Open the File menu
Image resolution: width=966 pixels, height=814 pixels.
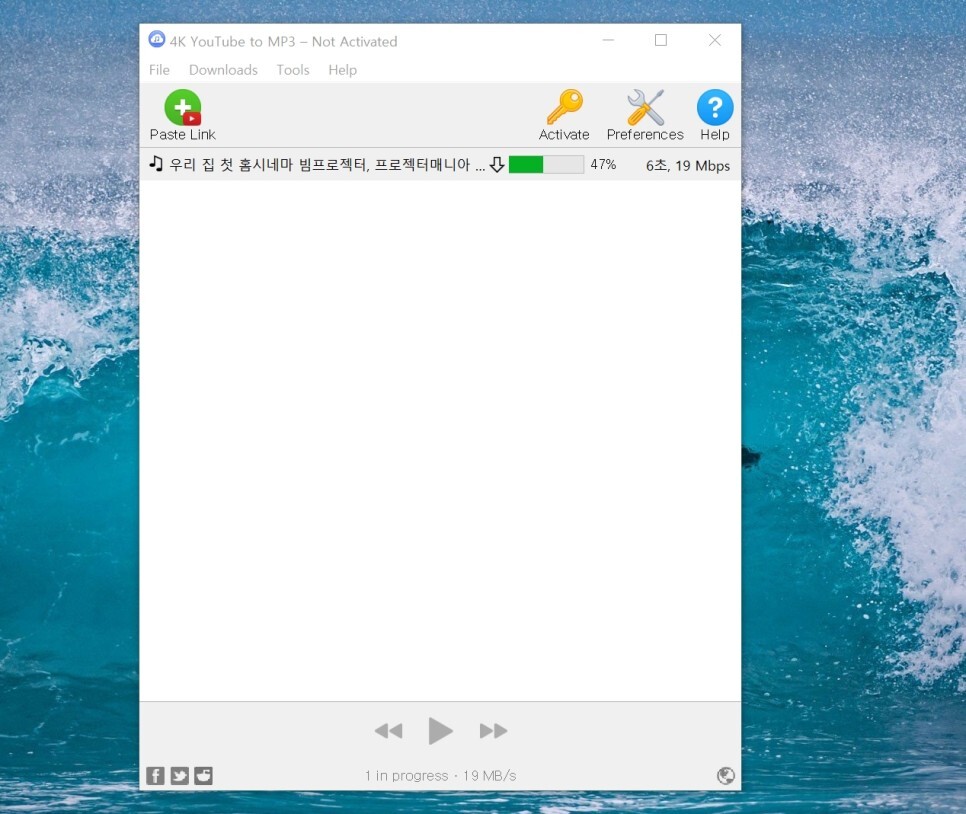[x=159, y=70]
